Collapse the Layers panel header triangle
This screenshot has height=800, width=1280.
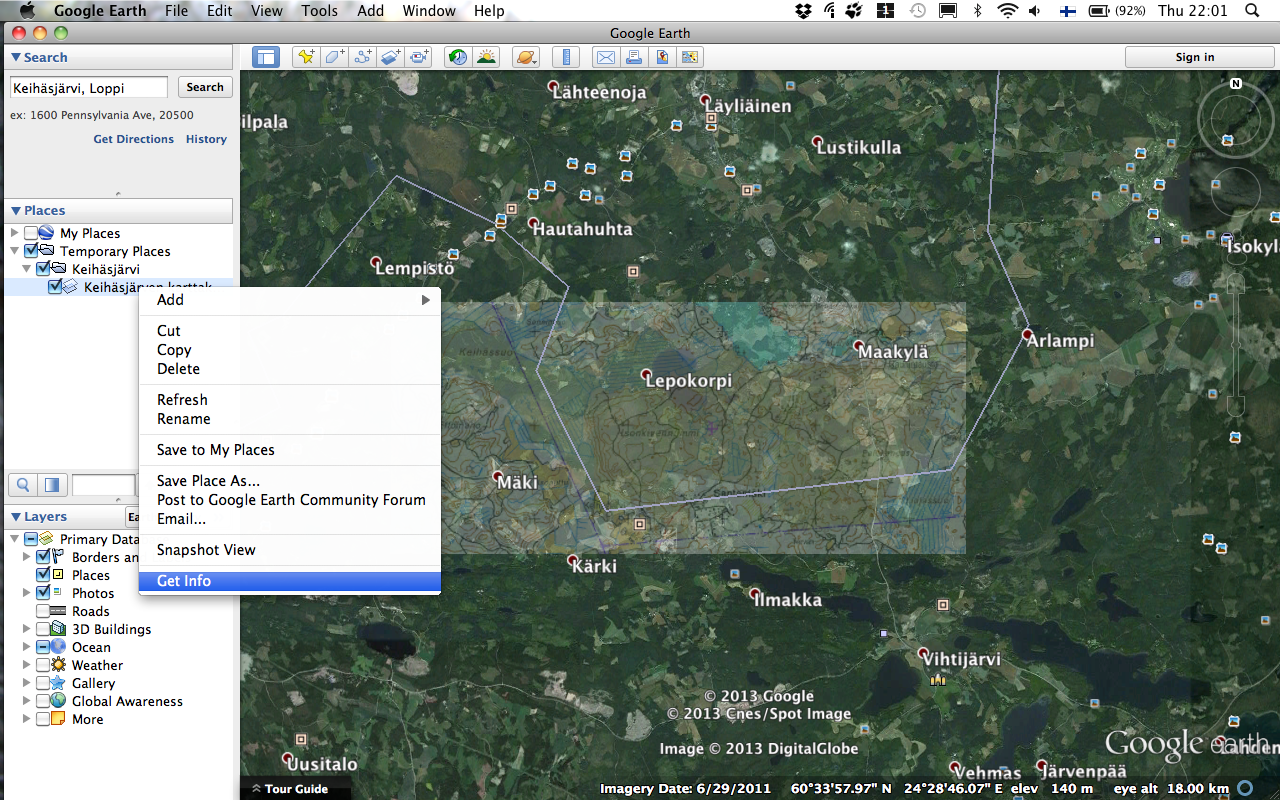(16, 517)
